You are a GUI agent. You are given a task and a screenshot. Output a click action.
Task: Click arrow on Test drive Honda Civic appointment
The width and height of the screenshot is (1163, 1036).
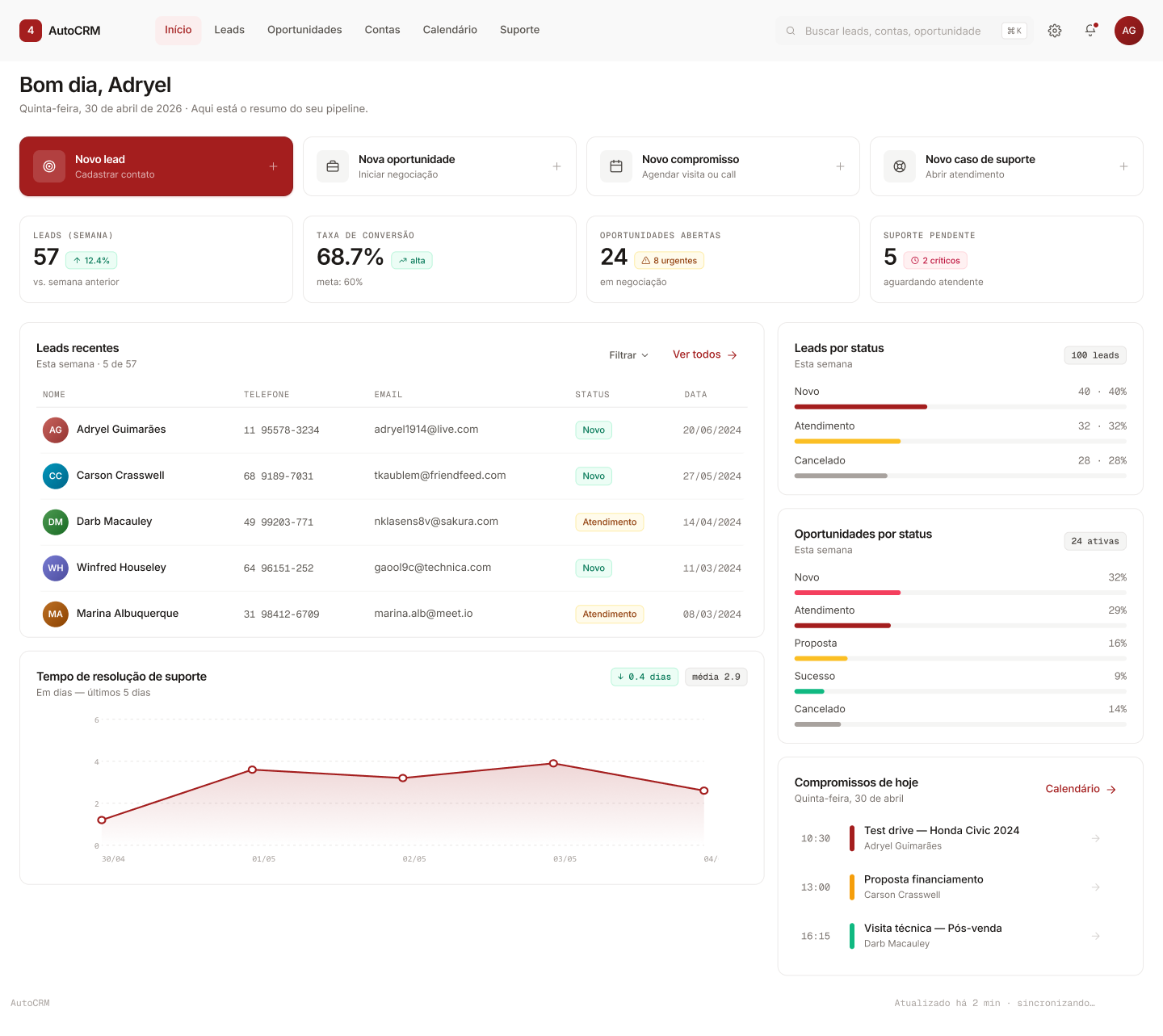click(x=1096, y=838)
